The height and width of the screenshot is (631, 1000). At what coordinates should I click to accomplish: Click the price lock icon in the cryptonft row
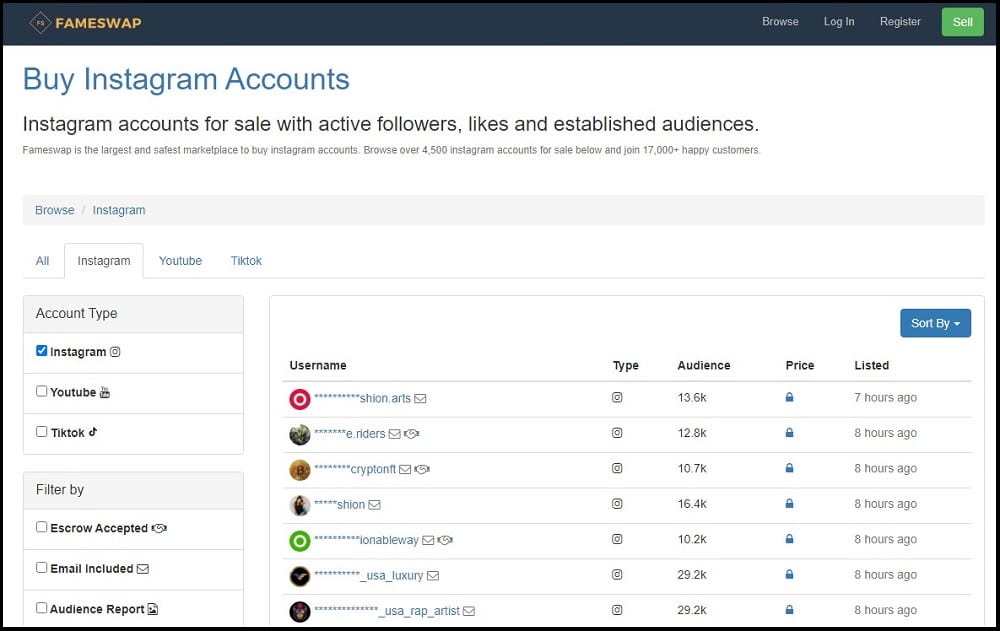pyautogui.click(x=790, y=468)
